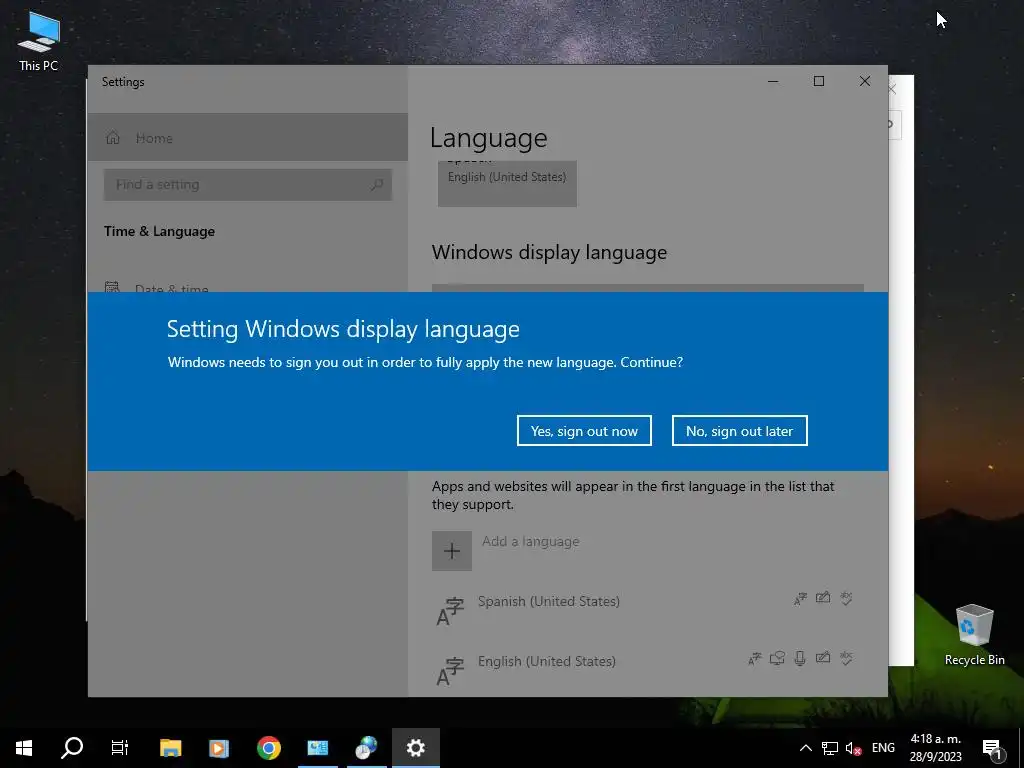
Task: Choose No, sign out later
Action: click(x=739, y=431)
